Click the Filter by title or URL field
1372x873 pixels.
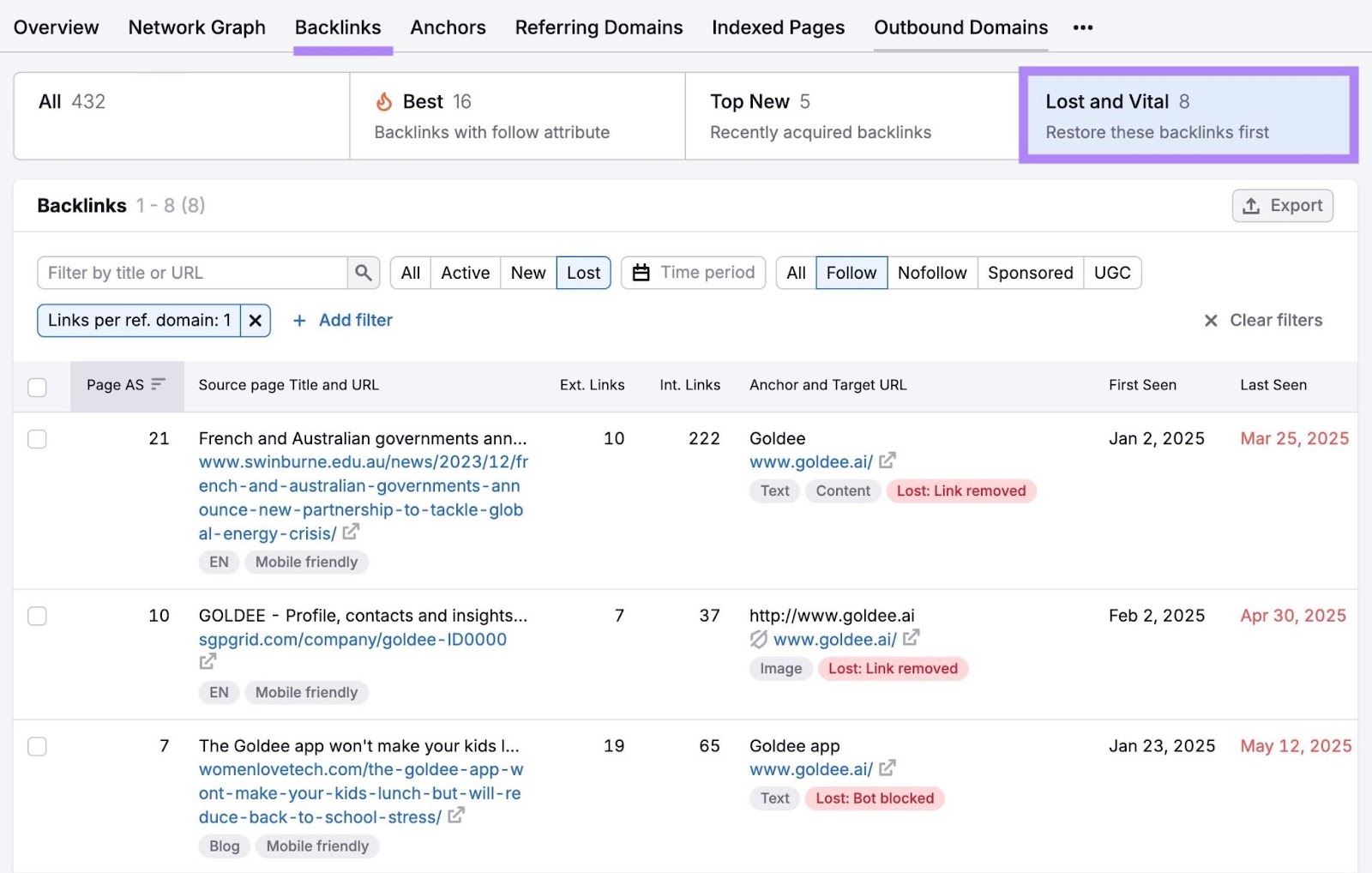point(189,273)
